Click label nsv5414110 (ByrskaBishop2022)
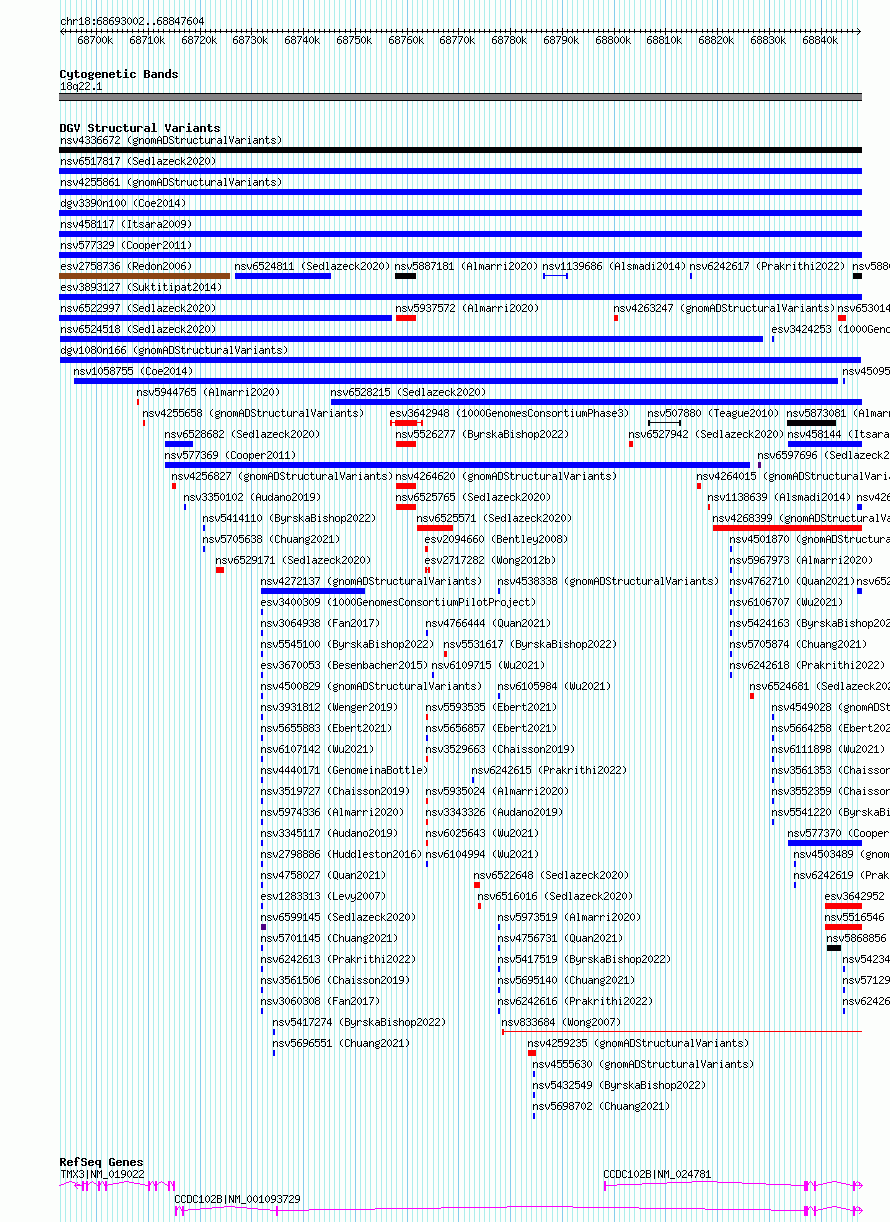The height and width of the screenshot is (1222, 890). 289,518
